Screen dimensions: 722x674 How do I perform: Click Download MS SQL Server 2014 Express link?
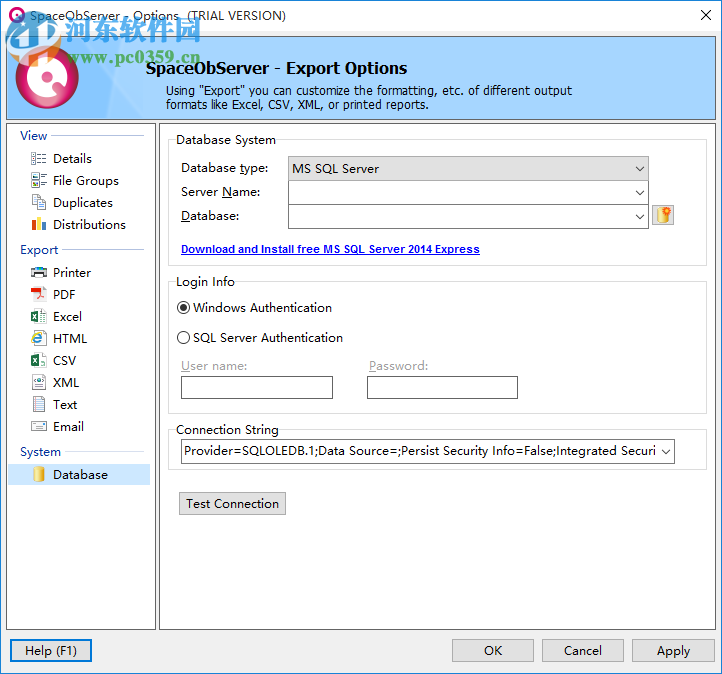click(x=330, y=249)
